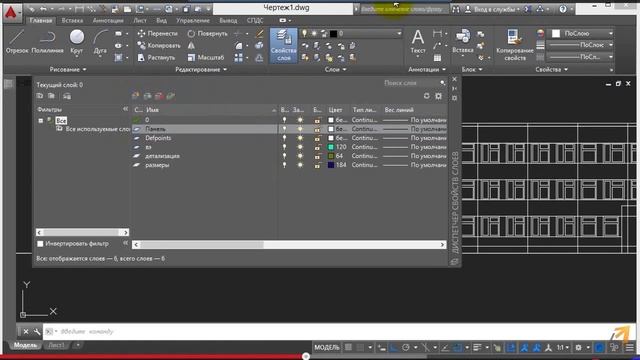Click color swatch 64 of layer детализация
The width and height of the screenshot is (640, 360).
[331, 156]
